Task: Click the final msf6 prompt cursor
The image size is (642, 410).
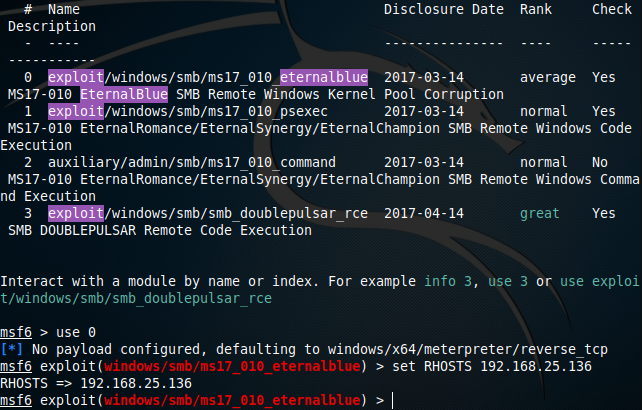Action: [393, 400]
